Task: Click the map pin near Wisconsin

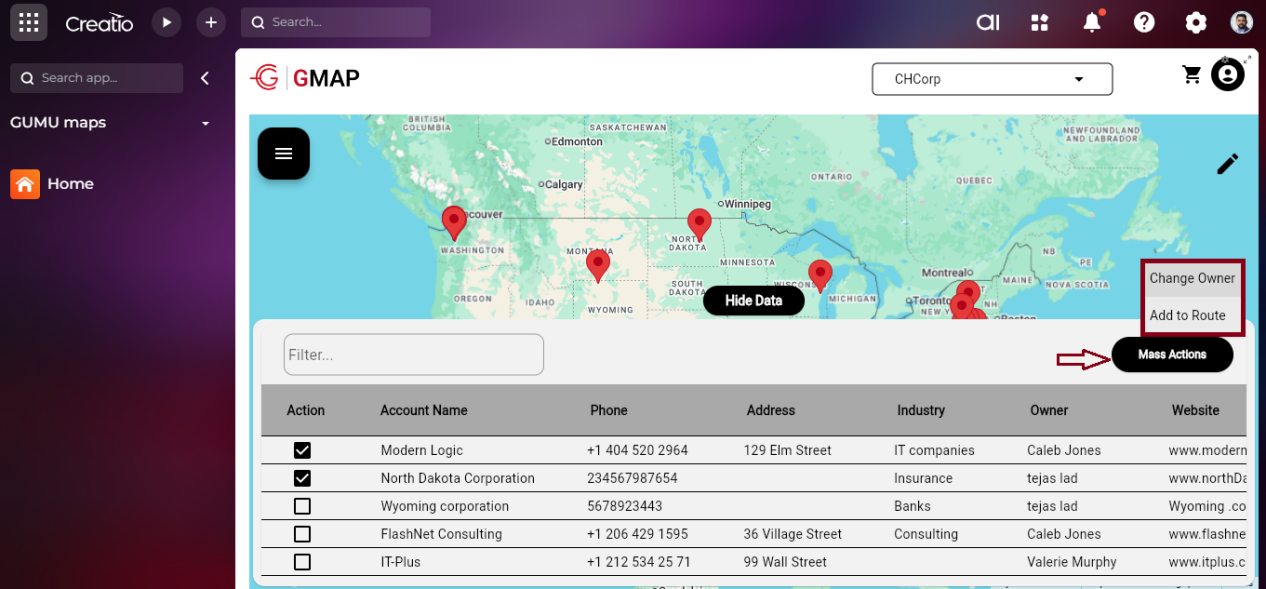Action: click(820, 275)
